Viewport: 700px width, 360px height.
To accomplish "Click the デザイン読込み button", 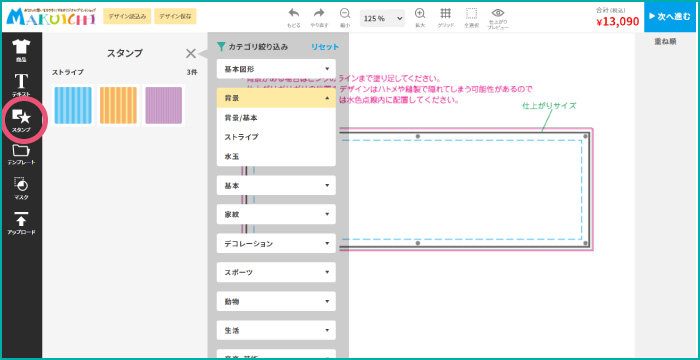I will coord(127,16).
